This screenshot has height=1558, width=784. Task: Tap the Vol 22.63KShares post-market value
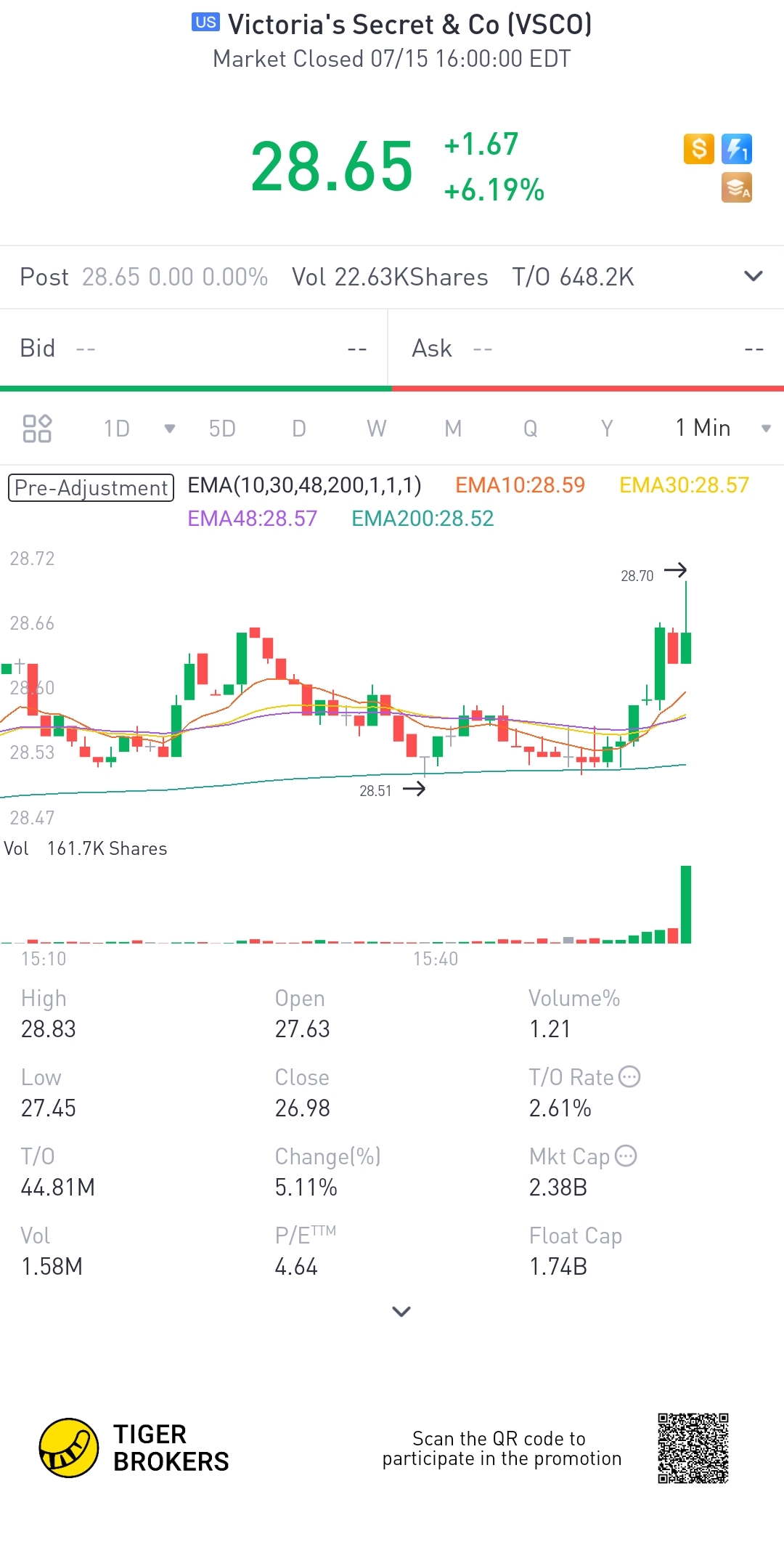click(x=390, y=277)
